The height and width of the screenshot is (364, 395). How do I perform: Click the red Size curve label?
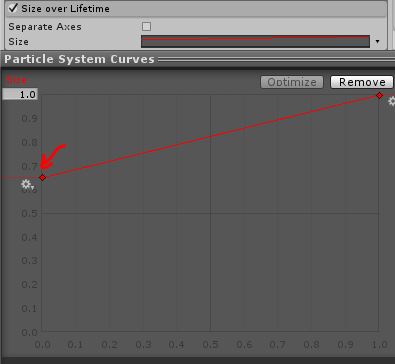(17, 80)
